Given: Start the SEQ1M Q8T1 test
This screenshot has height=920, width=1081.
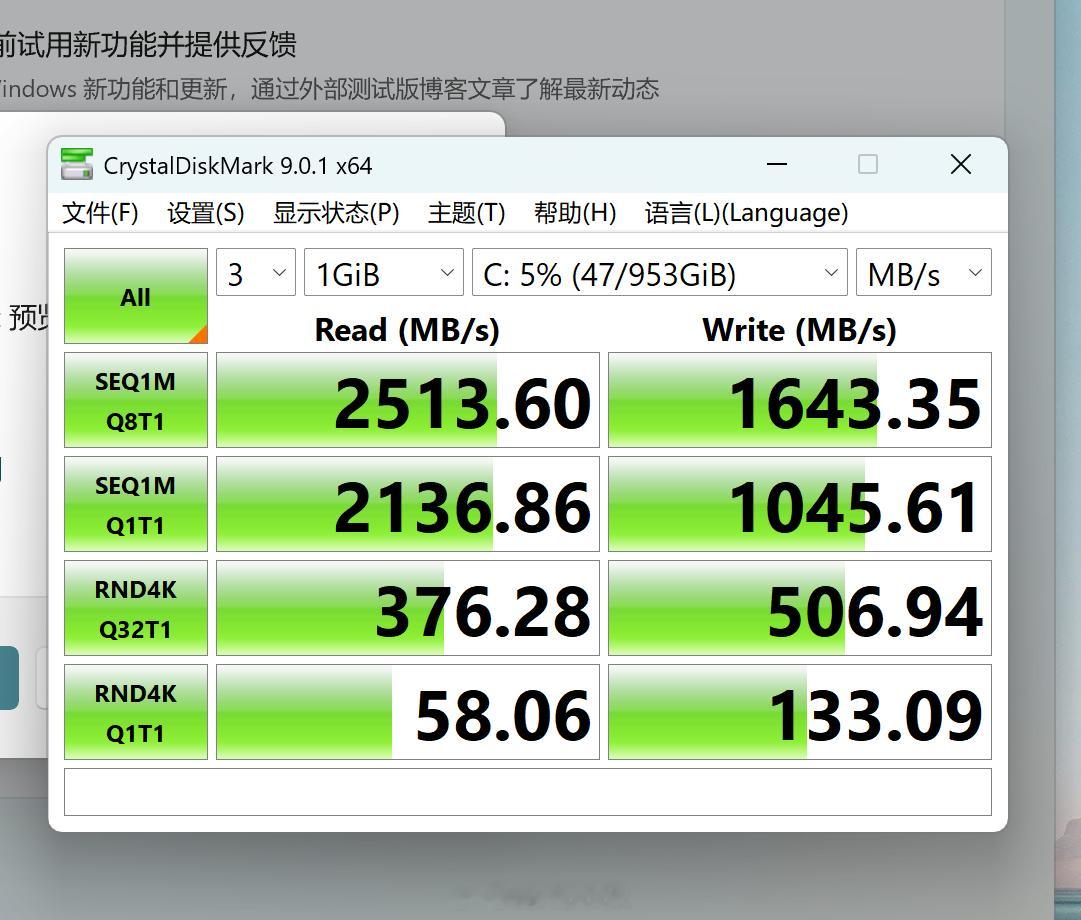Looking at the screenshot, I should click(x=135, y=400).
